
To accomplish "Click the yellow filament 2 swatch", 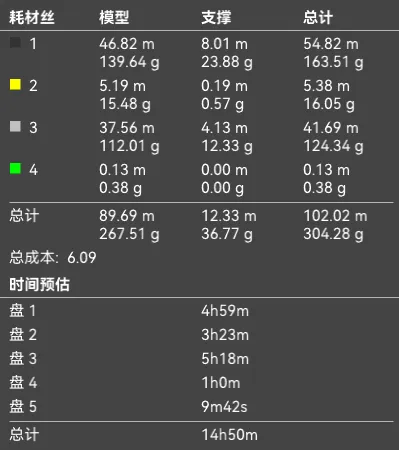I will tap(15, 84).
